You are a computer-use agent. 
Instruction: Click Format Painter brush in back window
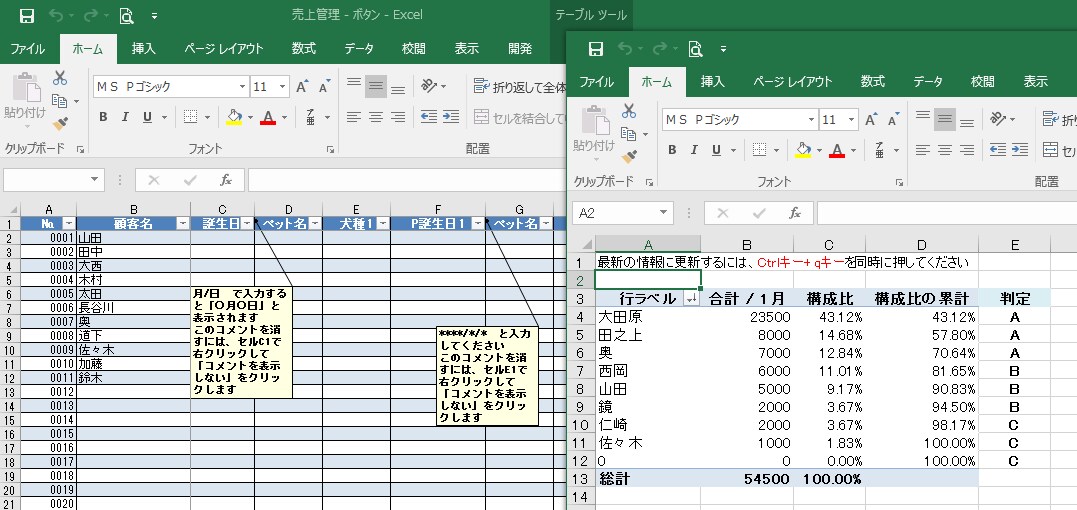[x=60, y=124]
